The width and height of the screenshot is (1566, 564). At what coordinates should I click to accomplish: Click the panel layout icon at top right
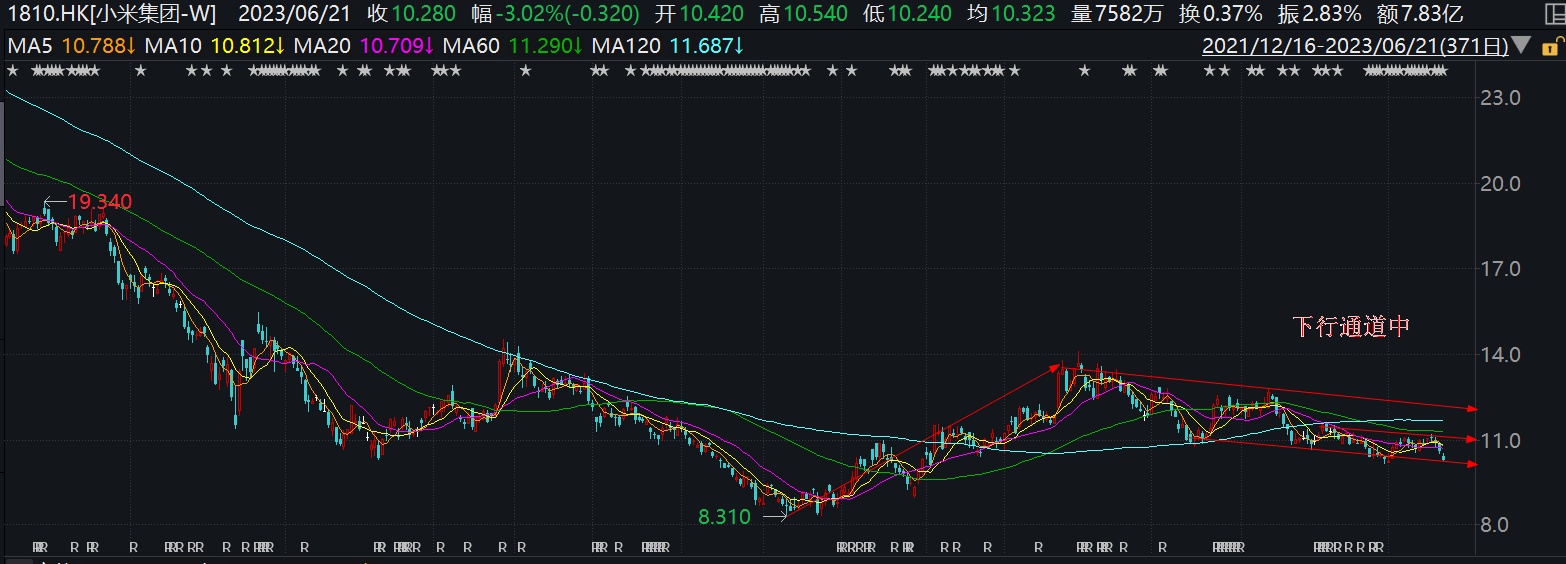[1551, 13]
